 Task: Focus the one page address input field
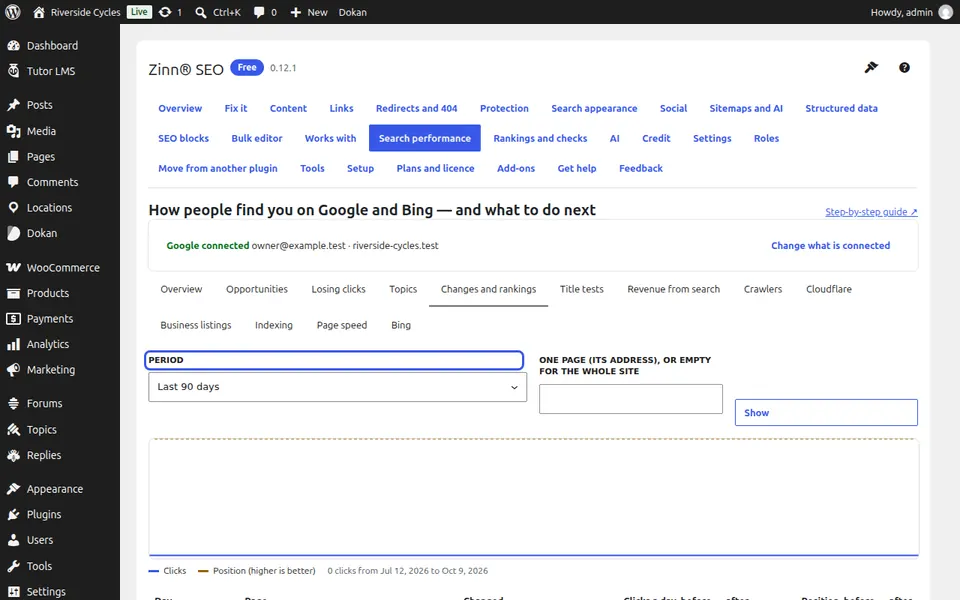(x=631, y=399)
